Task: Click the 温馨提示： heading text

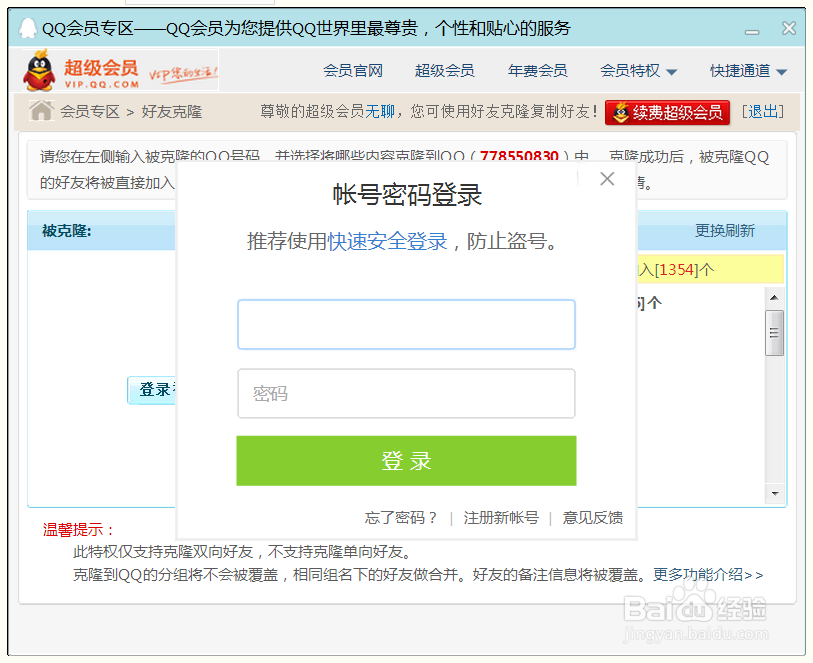Action: point(79,530)
